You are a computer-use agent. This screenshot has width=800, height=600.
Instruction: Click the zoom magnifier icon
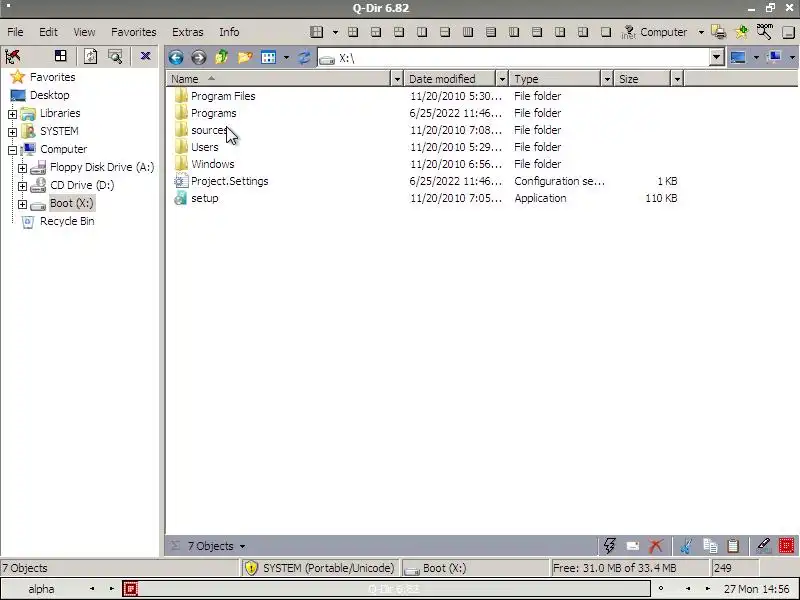coord(764,31)
